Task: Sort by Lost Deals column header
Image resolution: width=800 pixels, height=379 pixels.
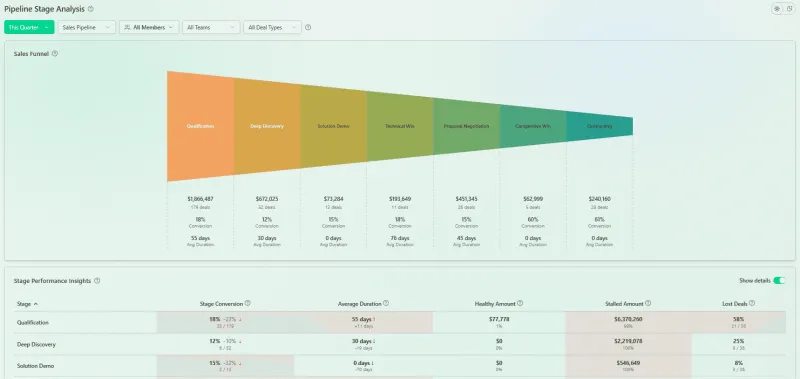Action: click(735, 304)
